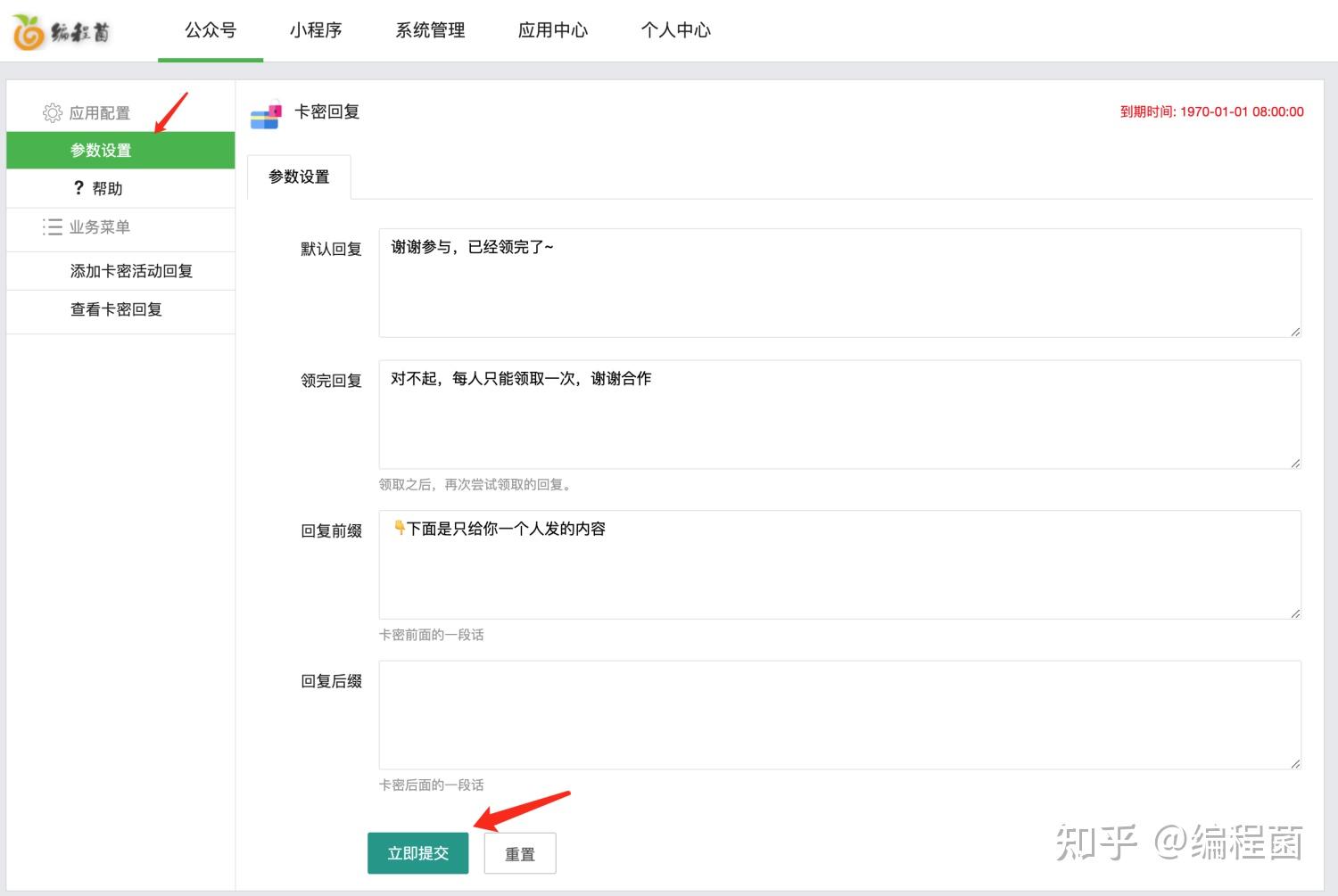The width and height of the screenshot is (1338, 896).
Task: Click the 业务菜单 list icon
Action: pos(53,227)
